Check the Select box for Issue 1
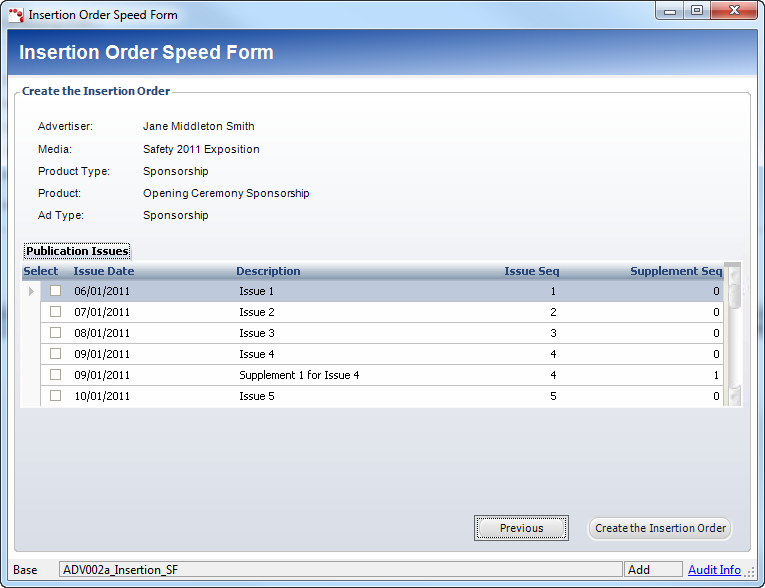Viewport: 765px width, 588px height. click(56, 291)
